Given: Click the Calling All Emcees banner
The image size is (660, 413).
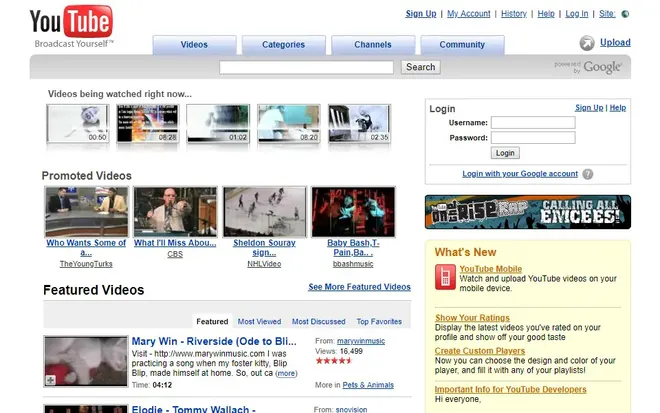Looking at the screenshot, I should [528, 212].
